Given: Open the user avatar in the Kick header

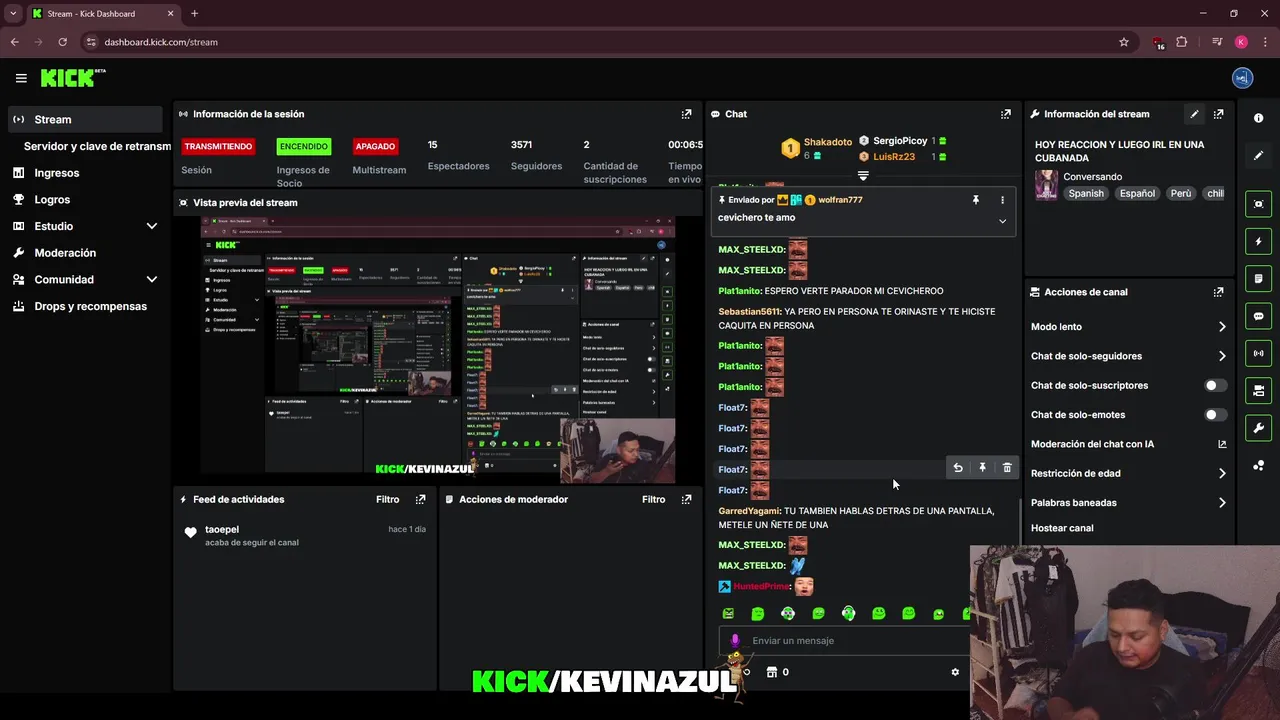Looking at the screenshot, I should tap(1242, 78).
